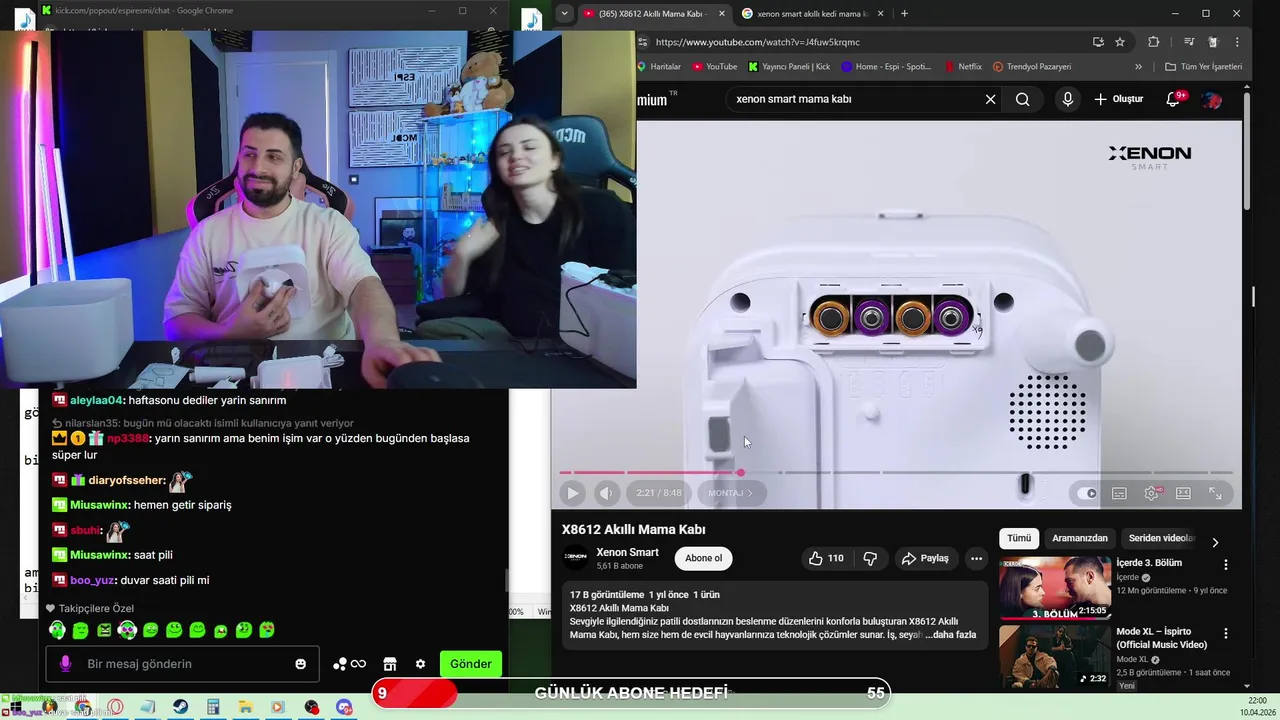Open File Explorer from the taskbar
The image size is (1280, 720).
point(246,707)
